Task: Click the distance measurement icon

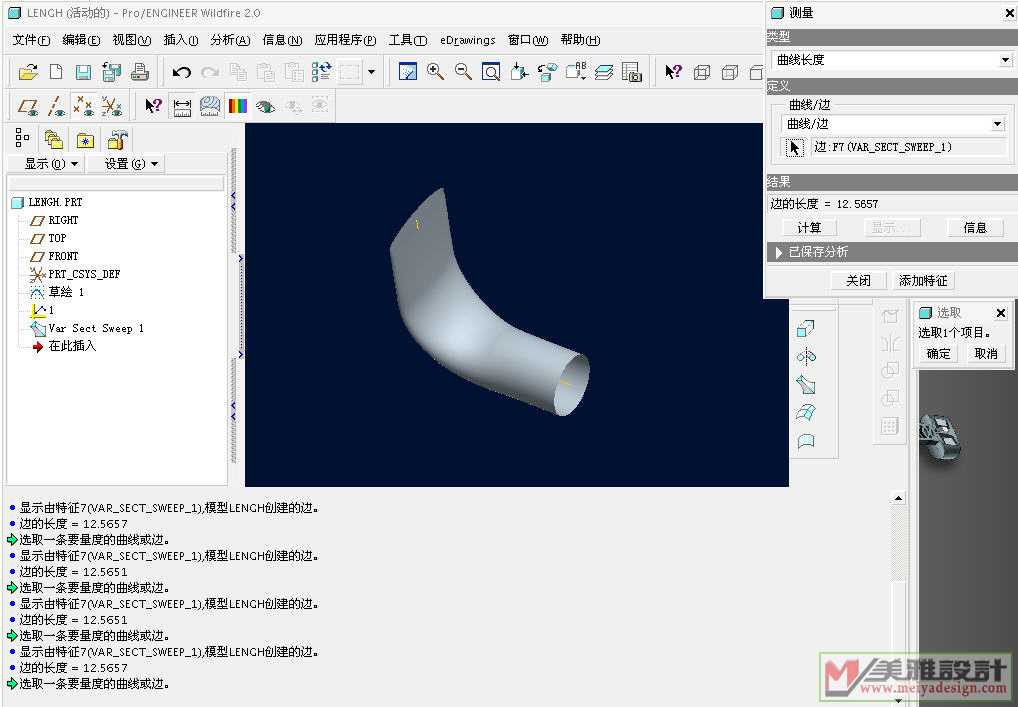Action: tap(182, 106)
